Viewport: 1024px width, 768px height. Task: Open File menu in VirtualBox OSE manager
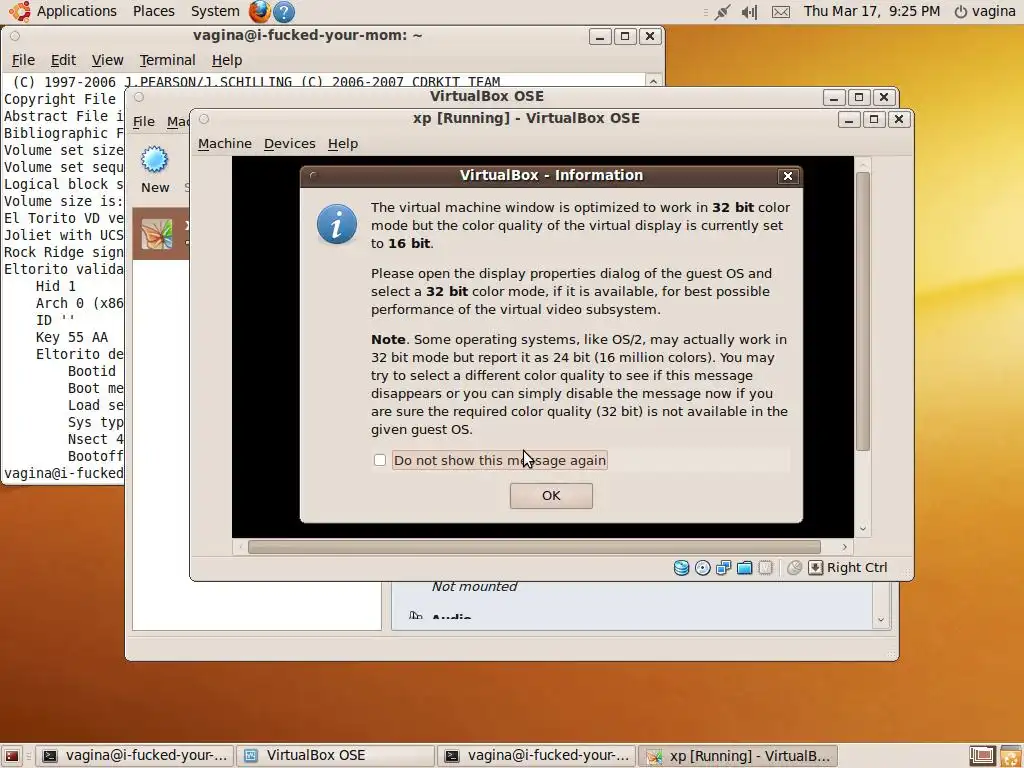click(144, 121)
